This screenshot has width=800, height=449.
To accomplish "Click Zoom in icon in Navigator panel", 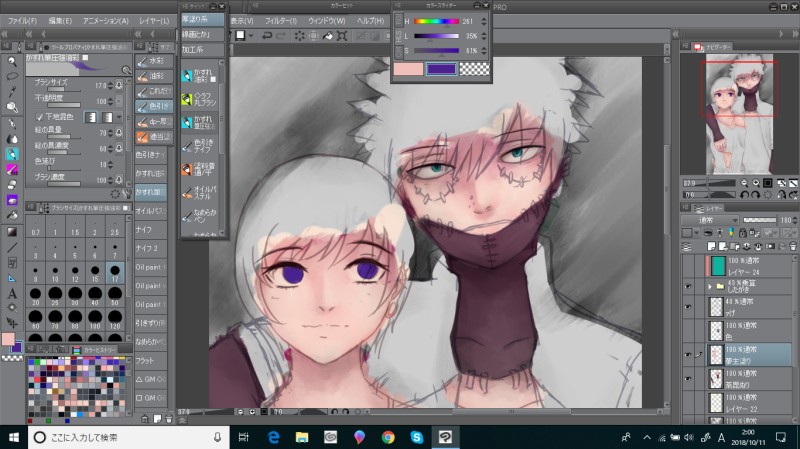I will pyautogui.click(x=756, y=183).
